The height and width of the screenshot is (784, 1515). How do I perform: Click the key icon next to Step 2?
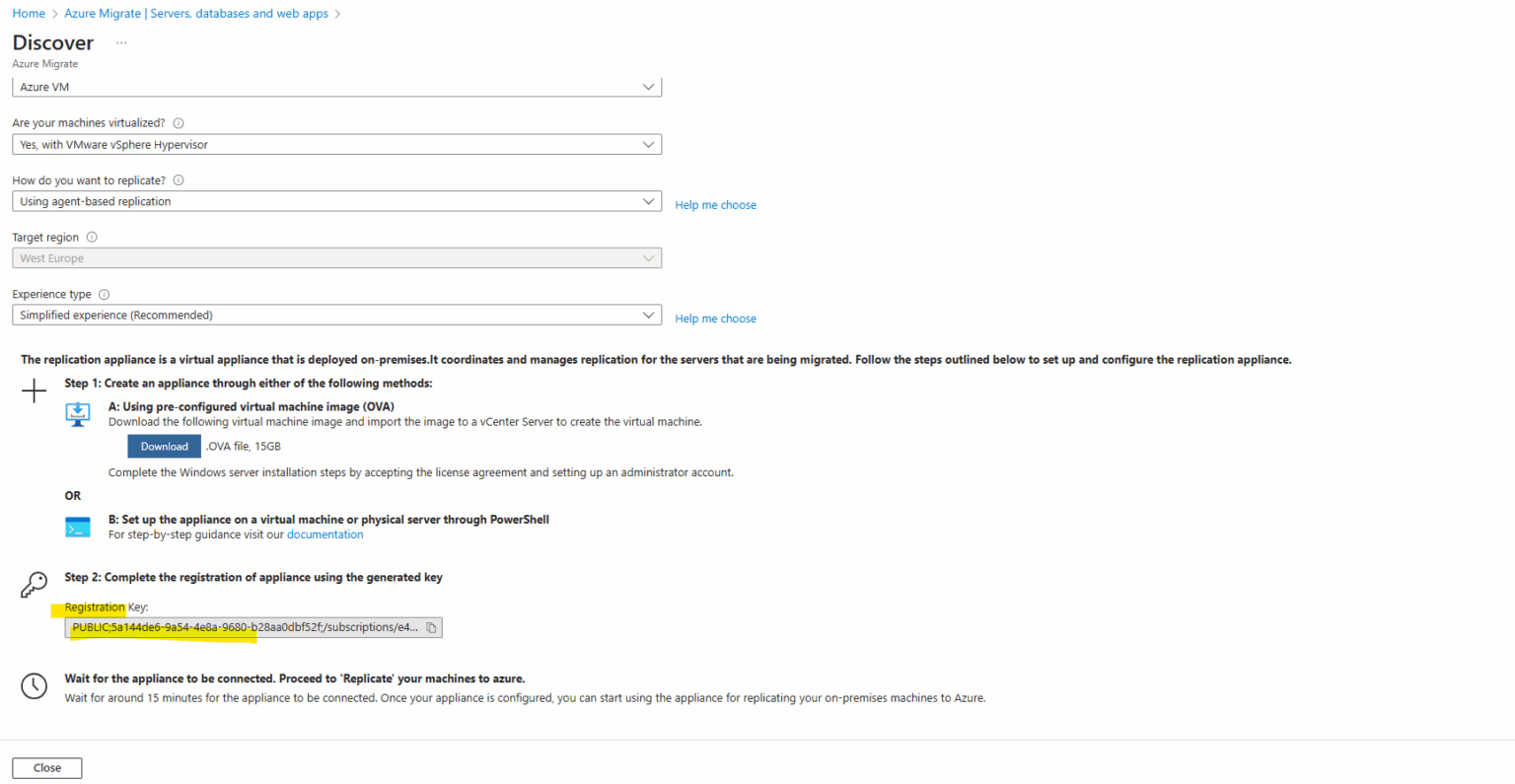coord(34,584)
